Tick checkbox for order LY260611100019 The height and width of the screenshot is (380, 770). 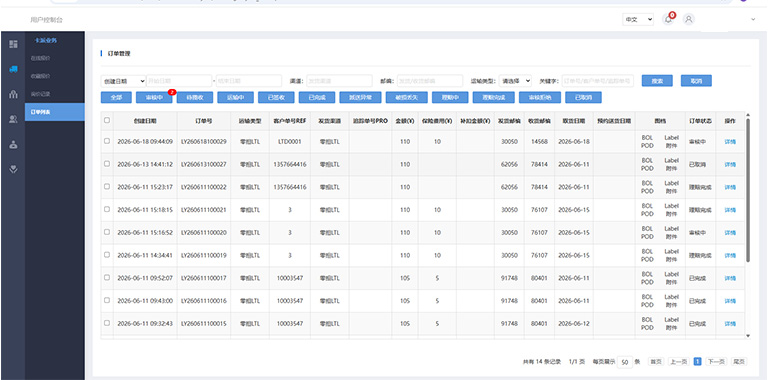tap(107, 255)
